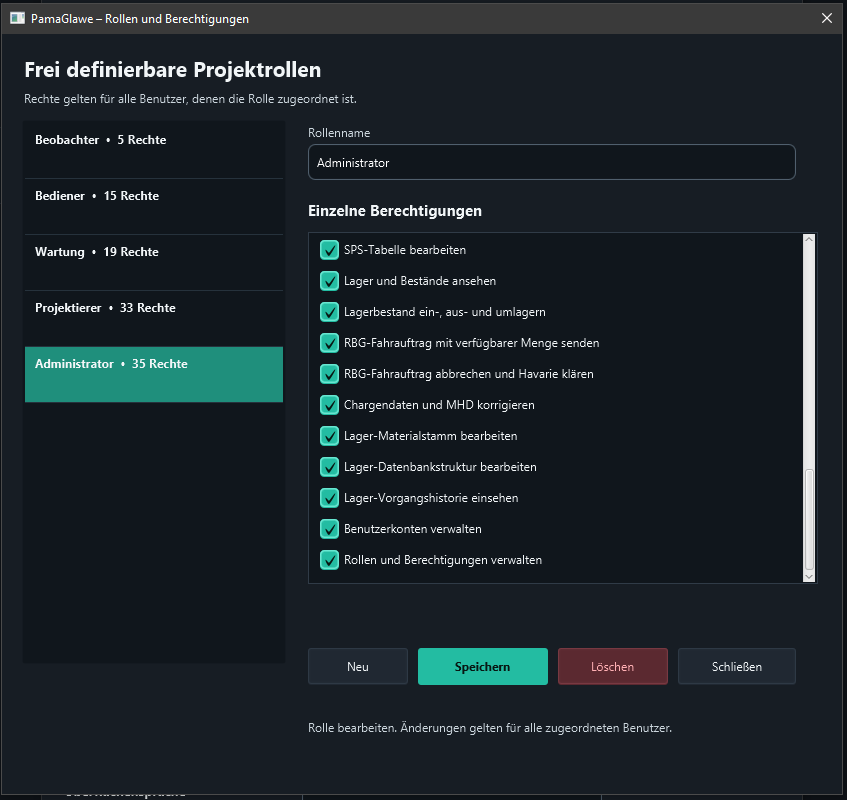Toggle Rollen und Berechtigungen verwalten checkbox
The image size is (847, 800).
(329, 560)
